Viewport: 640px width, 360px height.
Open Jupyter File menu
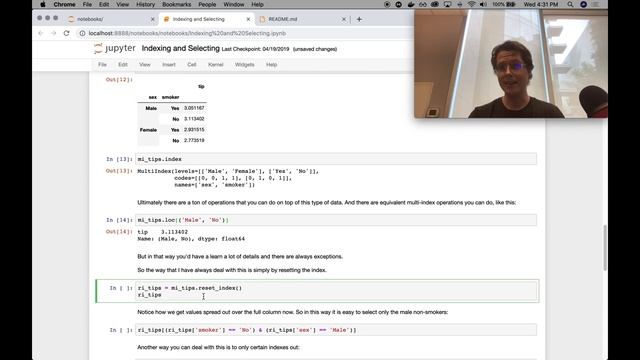pos(102,64)
